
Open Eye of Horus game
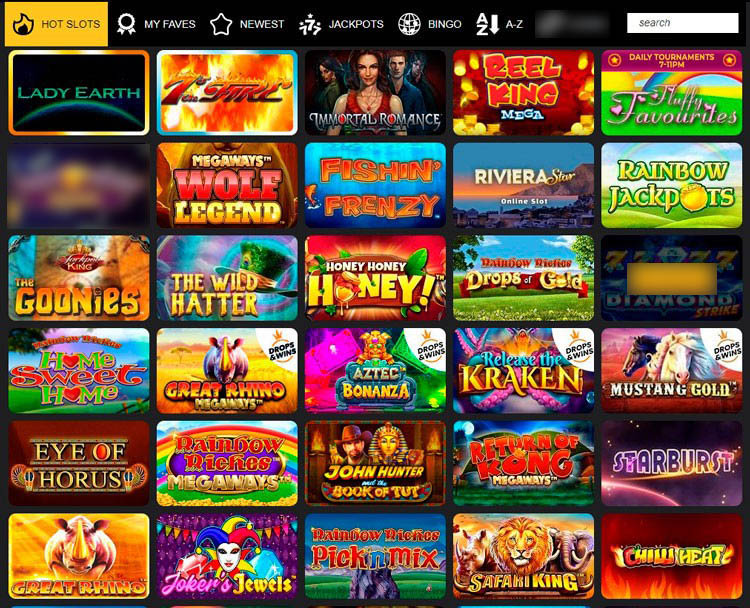tap(79, 463)
